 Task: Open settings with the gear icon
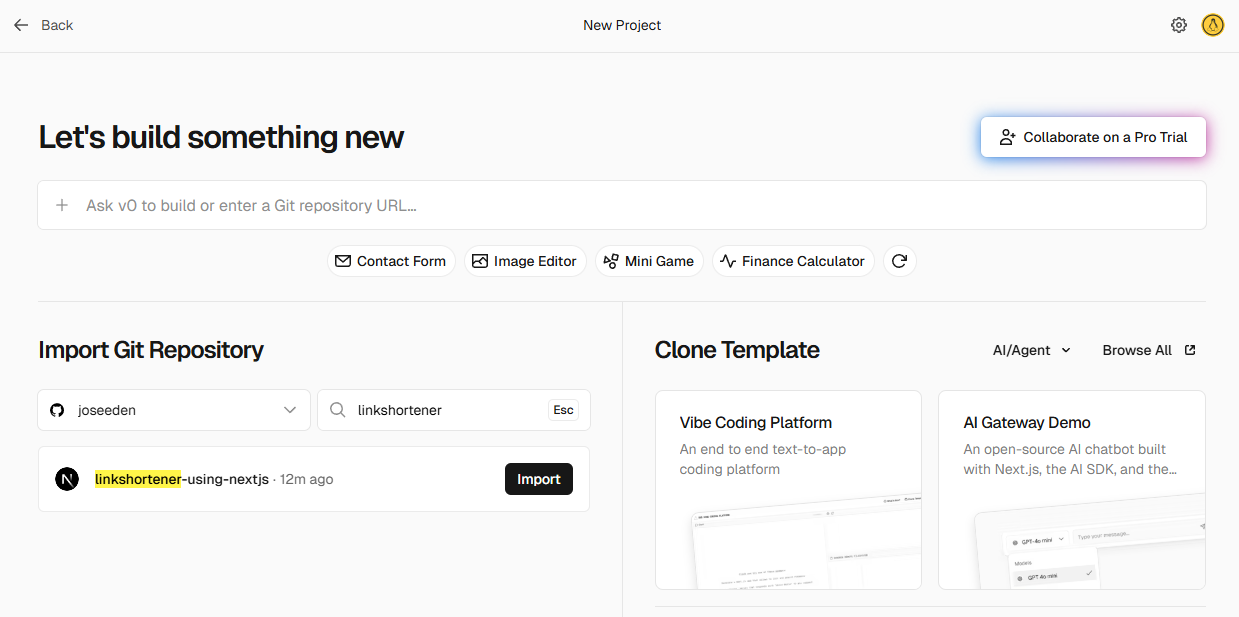(x=1179, y=25)
